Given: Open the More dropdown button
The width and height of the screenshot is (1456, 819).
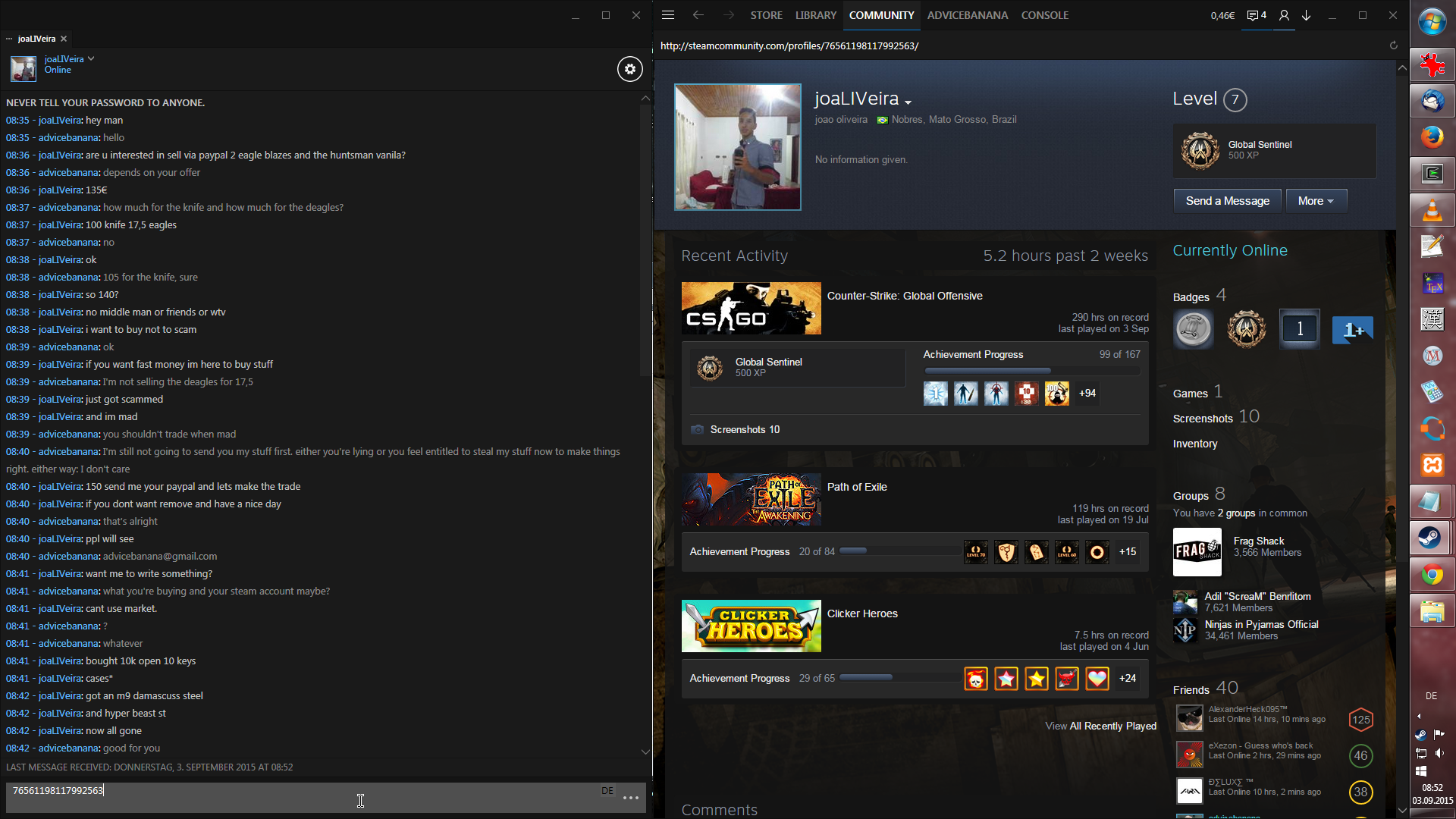Looking at the screenshot, I should (x=1316, y=201).
